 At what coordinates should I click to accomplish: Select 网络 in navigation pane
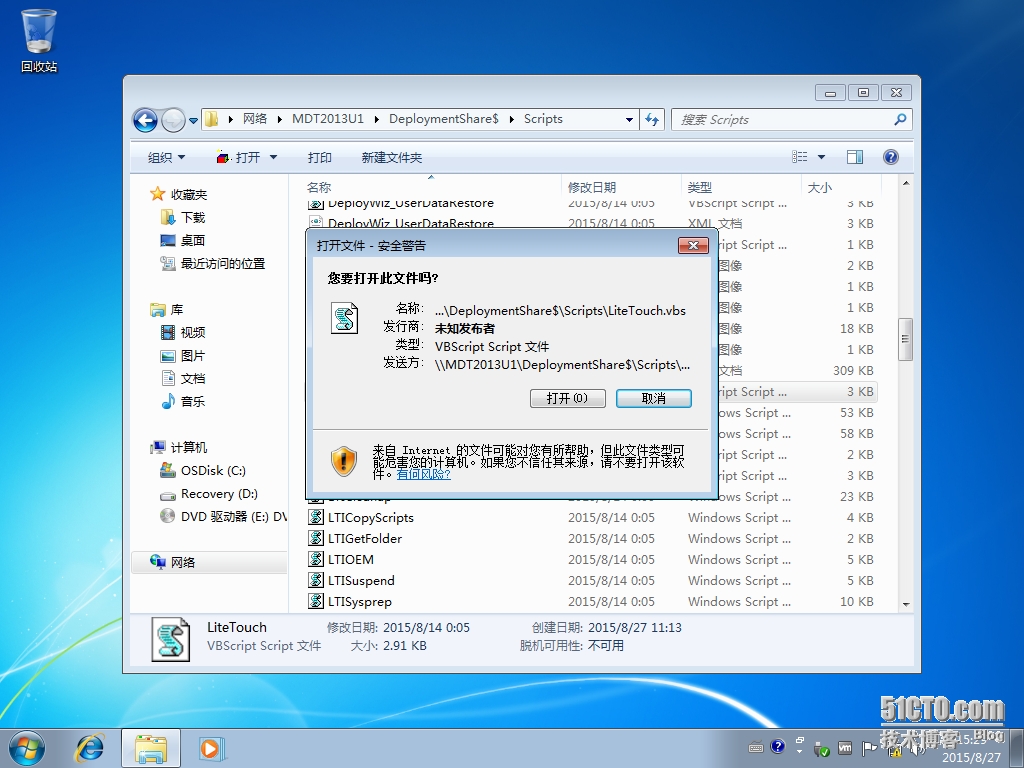[209, 562]
